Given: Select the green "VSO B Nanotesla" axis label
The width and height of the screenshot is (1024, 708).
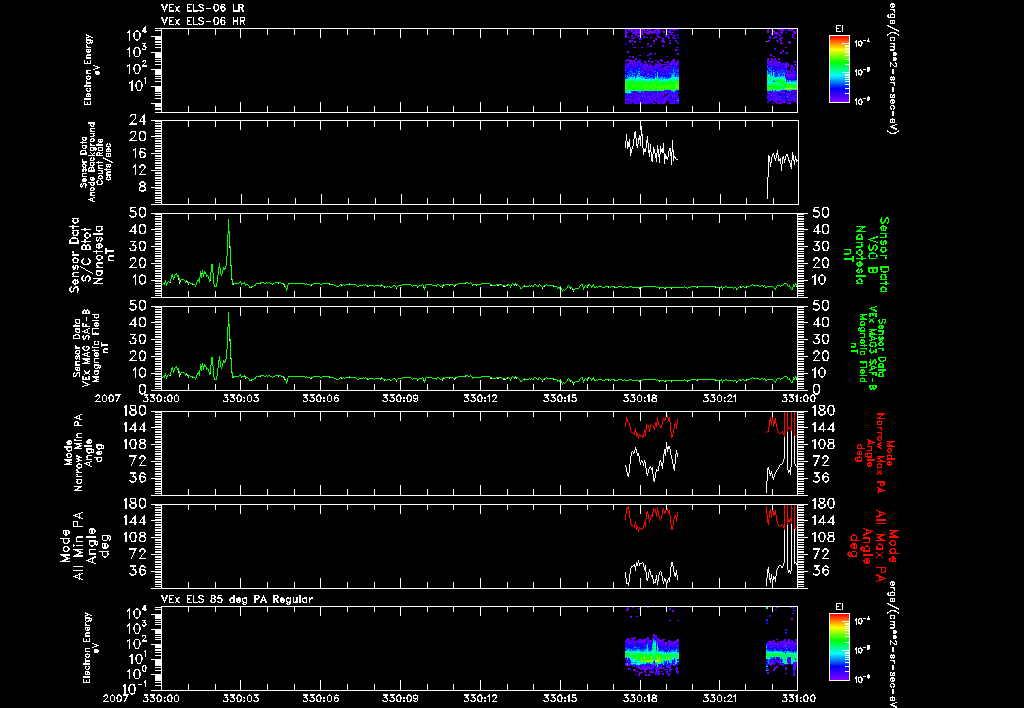Looking at the screenshot, I should pyautogui.click(x=865, y=255).
